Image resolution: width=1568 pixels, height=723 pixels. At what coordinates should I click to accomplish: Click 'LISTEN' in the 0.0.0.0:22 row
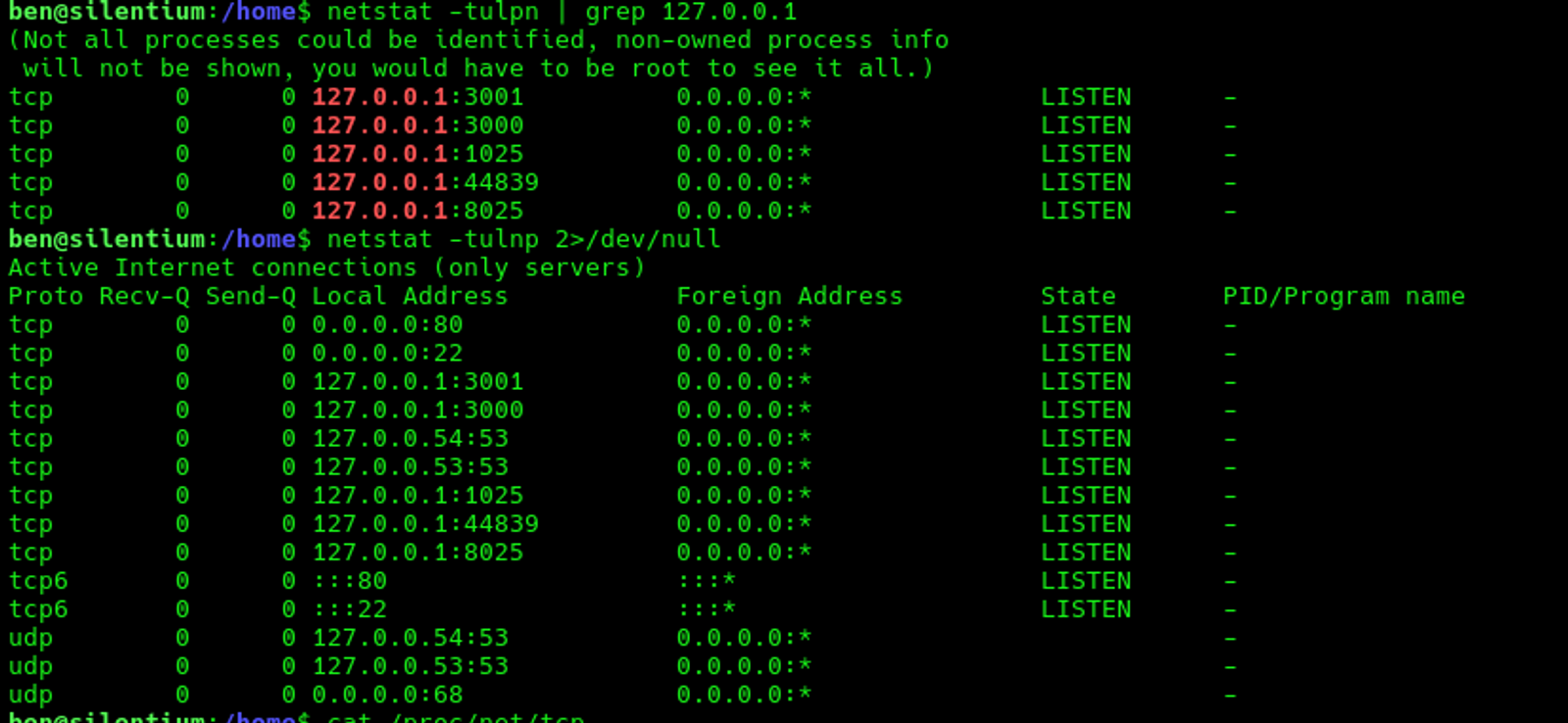[1086, 353]
